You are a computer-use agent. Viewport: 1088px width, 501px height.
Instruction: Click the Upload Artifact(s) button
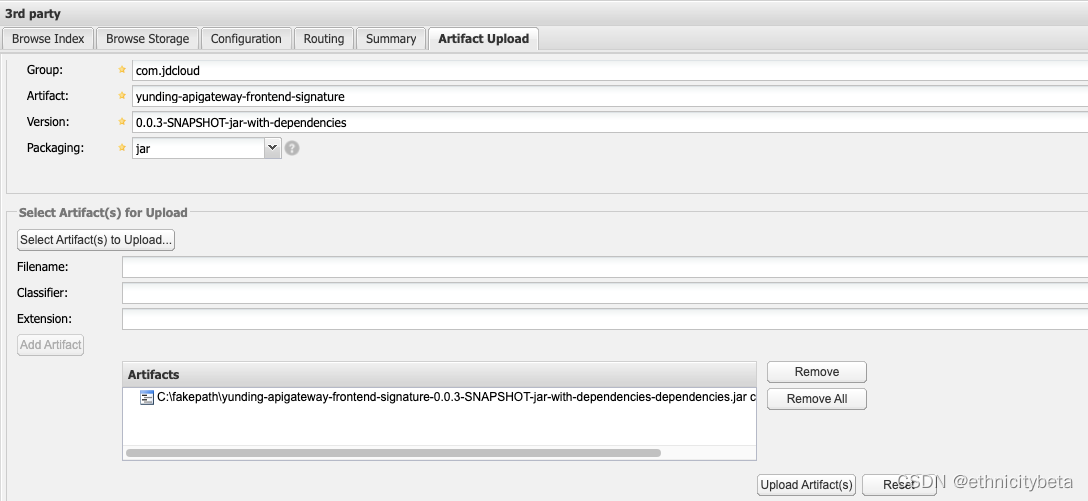[x=806, y=485]
